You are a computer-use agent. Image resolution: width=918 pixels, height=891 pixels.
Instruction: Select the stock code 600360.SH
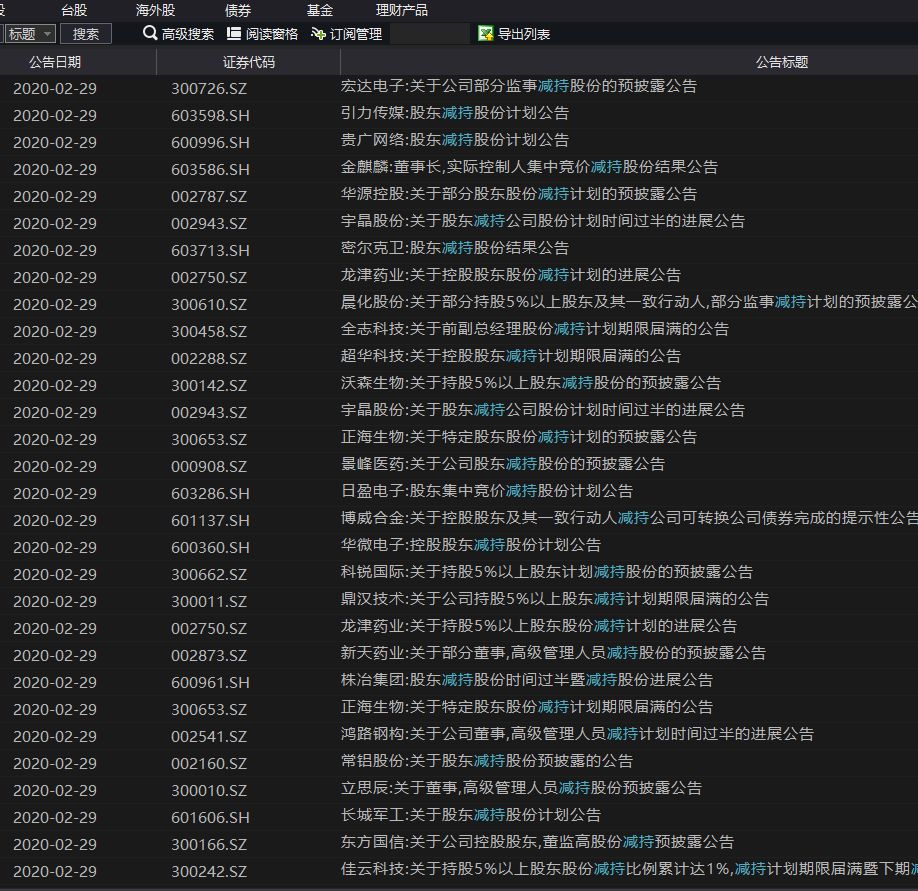pos(210,547)
